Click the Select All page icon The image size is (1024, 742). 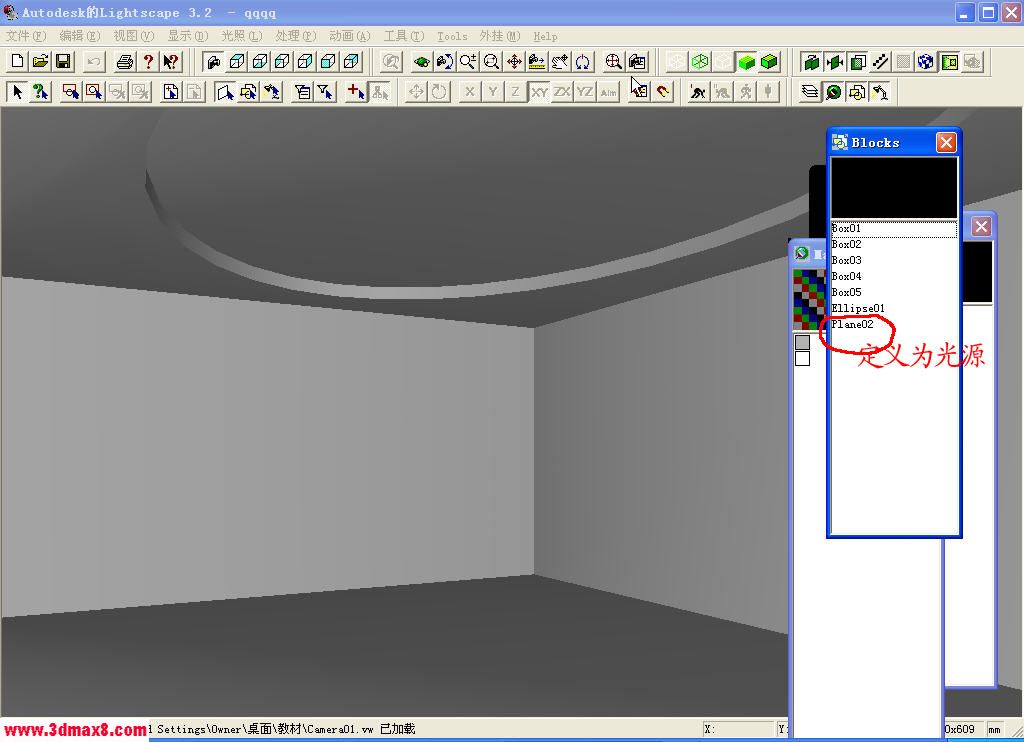point(171,91)
